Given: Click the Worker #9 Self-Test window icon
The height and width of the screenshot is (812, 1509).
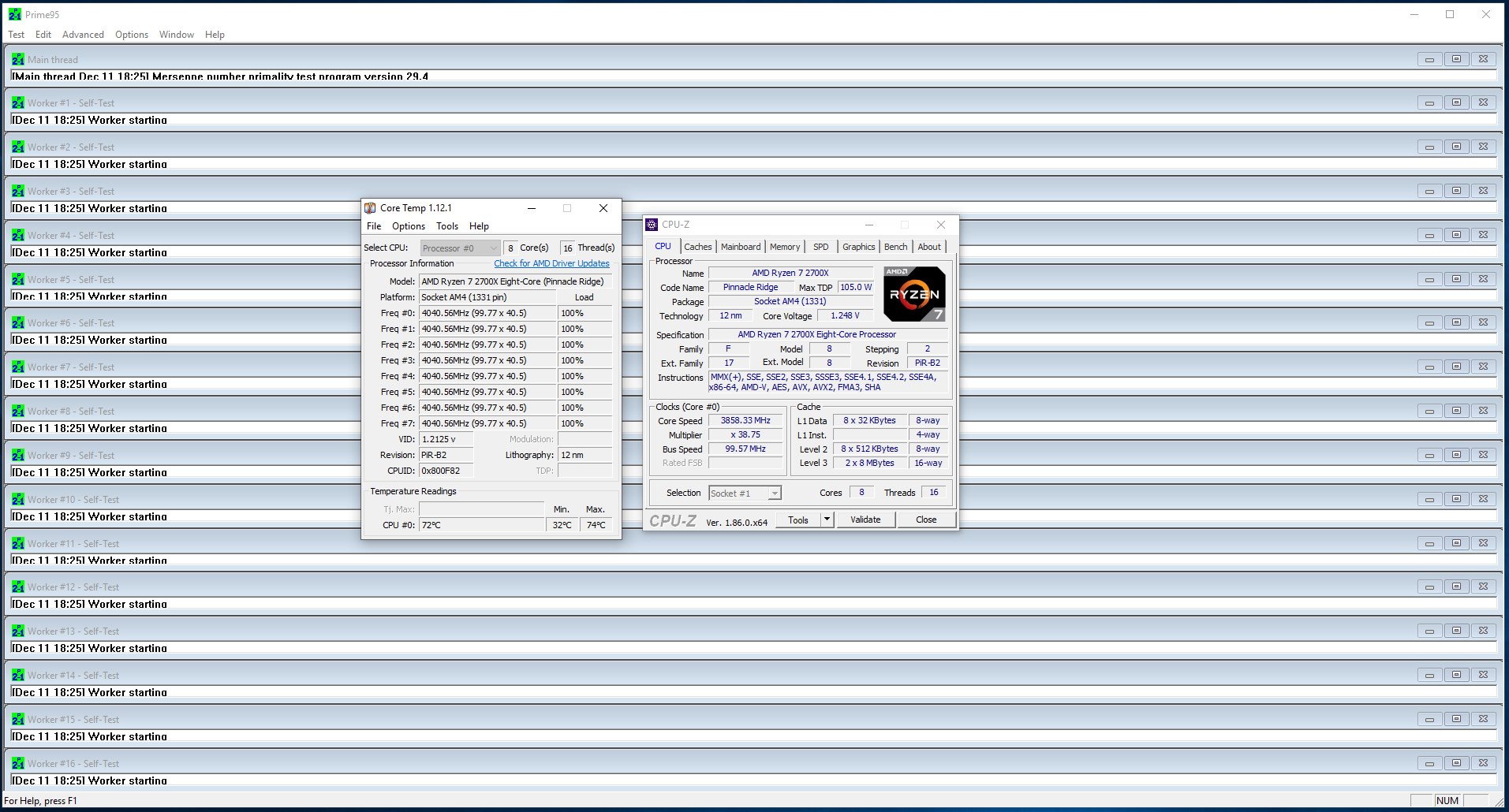Looking at the screenshot, I should (18, 455).
